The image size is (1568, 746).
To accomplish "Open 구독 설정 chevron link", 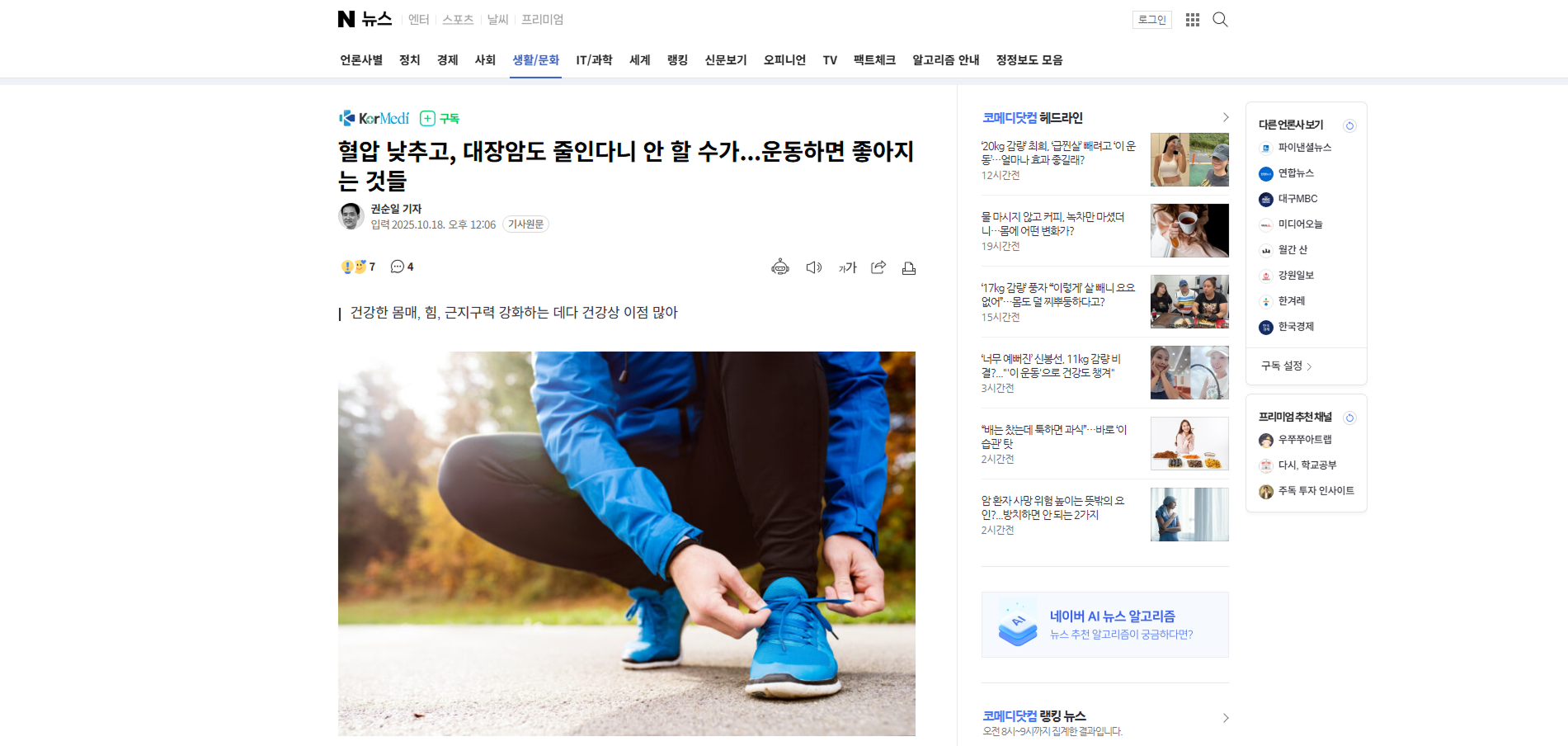I will [x=1287, y=366].
